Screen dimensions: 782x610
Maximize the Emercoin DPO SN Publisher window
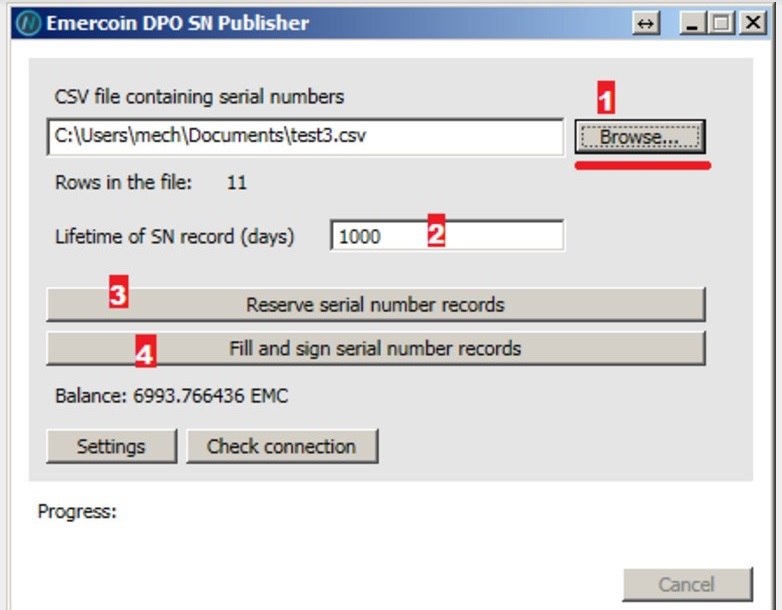721,23
